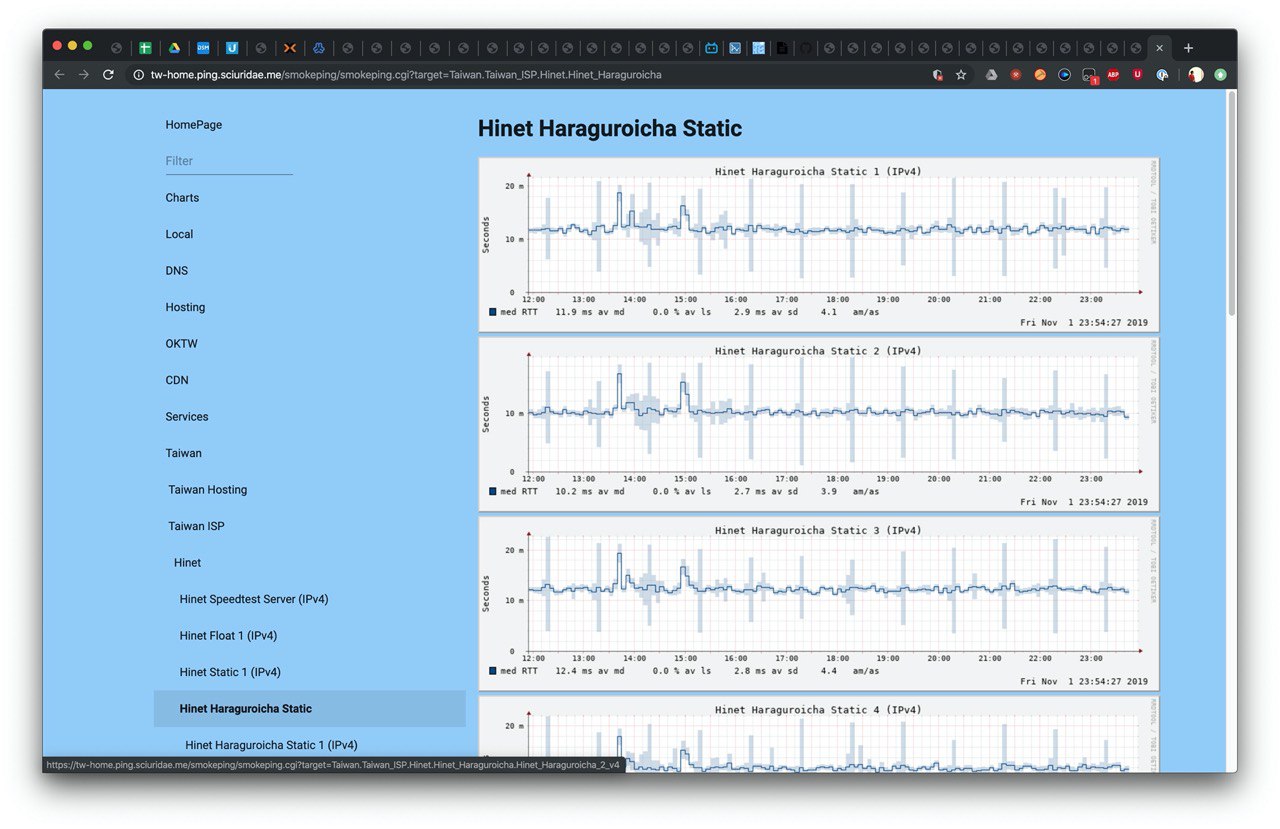Open the user profile avatar in the toolbar
The image size is (1280, 829).
click(x=1195, y=74)
